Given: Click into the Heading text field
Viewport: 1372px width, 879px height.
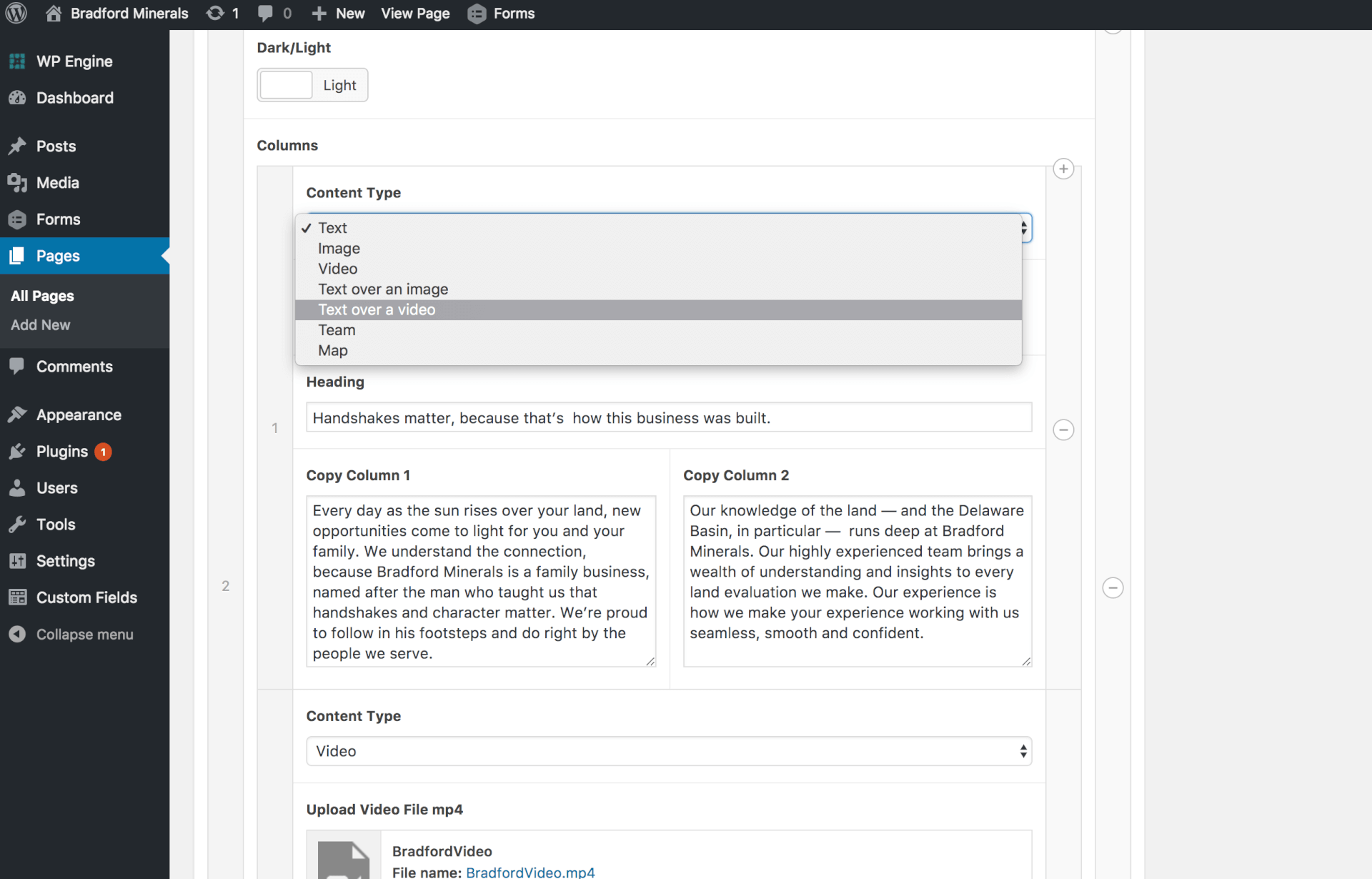Looking at the screenshot, I should tap(669, 417).
